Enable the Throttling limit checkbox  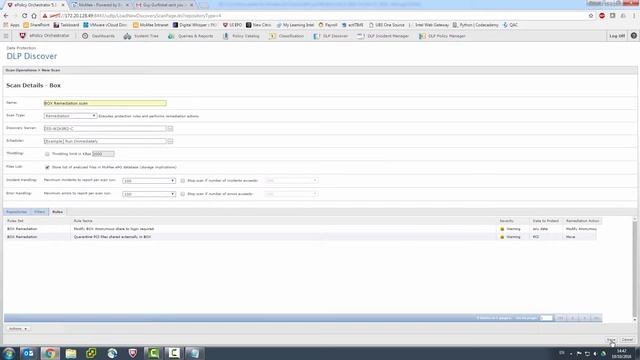coord(47,154)
